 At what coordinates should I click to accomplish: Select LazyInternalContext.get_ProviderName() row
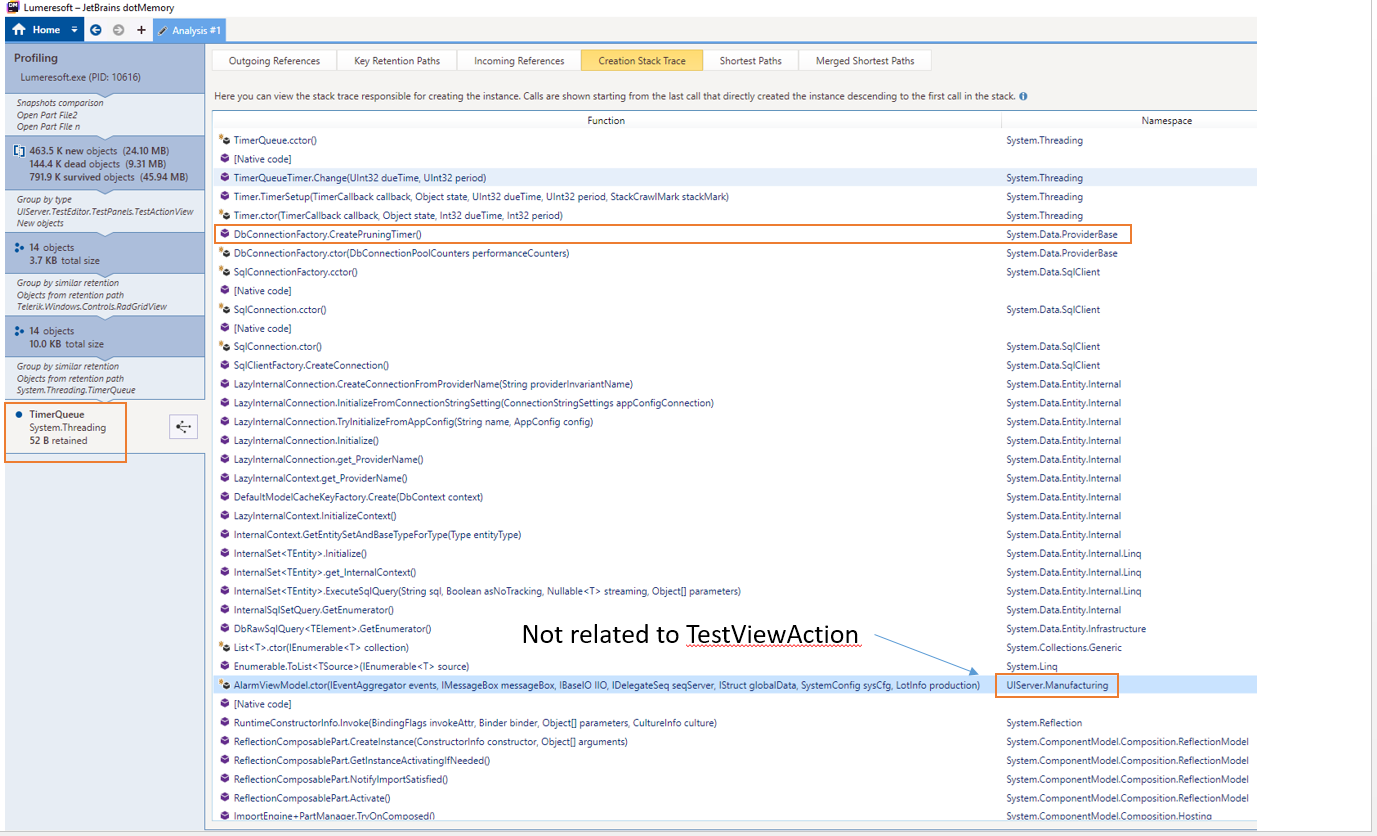tap(735, 478)
